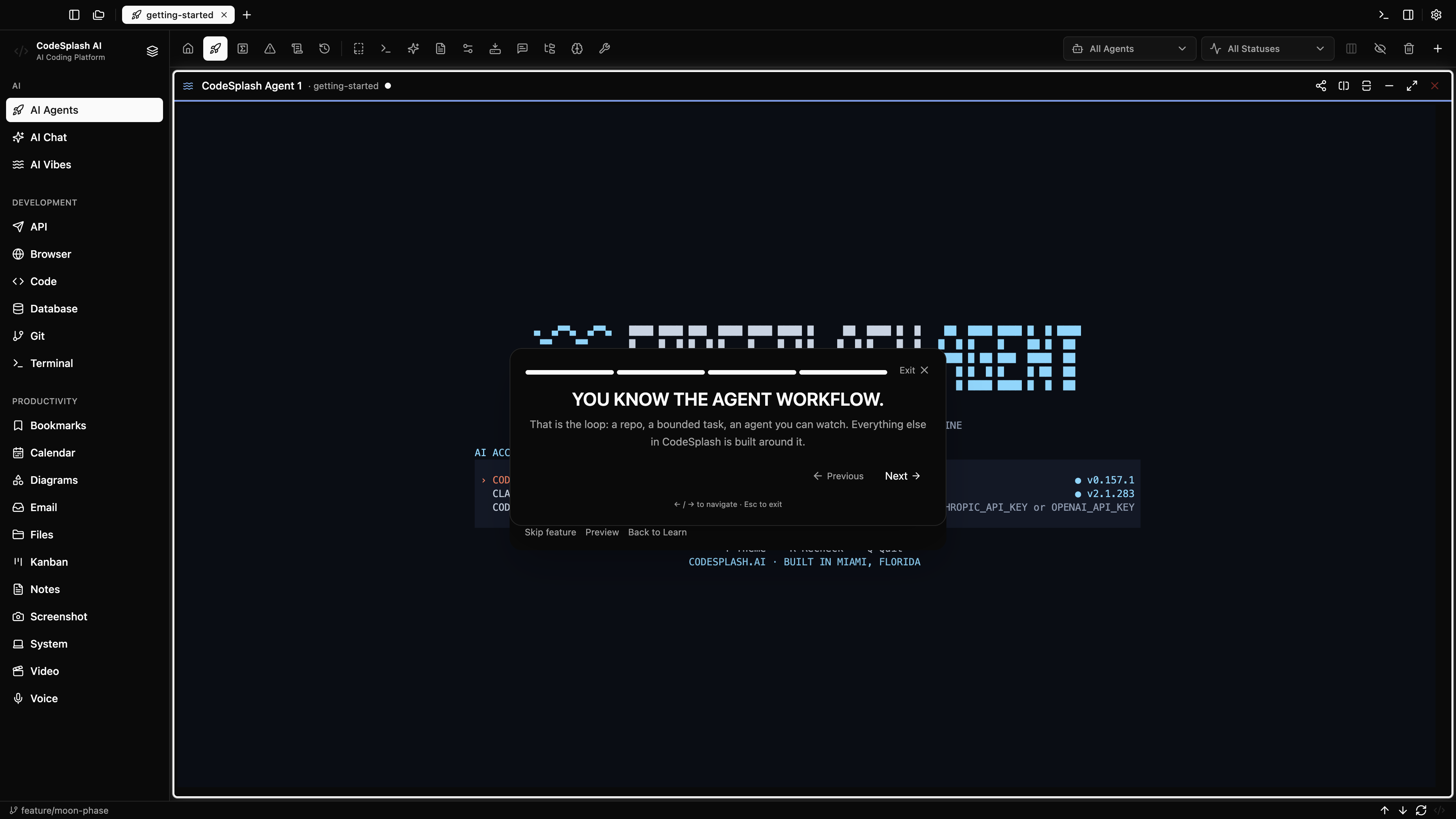Image resolution: width=1456 pixels, height=819 pixels.
Task: Click the brain icon in the toolbar
Action: point(577,49)
